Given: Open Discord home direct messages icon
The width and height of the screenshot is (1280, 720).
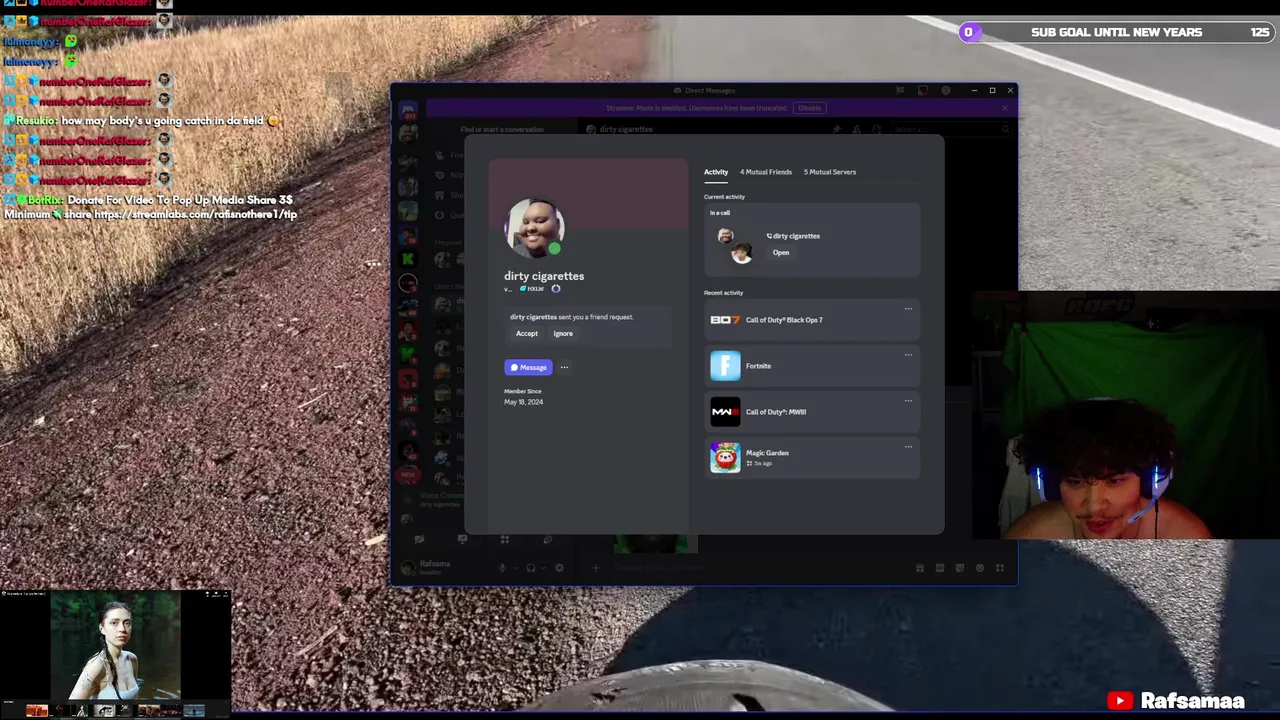Looking at the screenshot, I should click(x=407, y=110).
